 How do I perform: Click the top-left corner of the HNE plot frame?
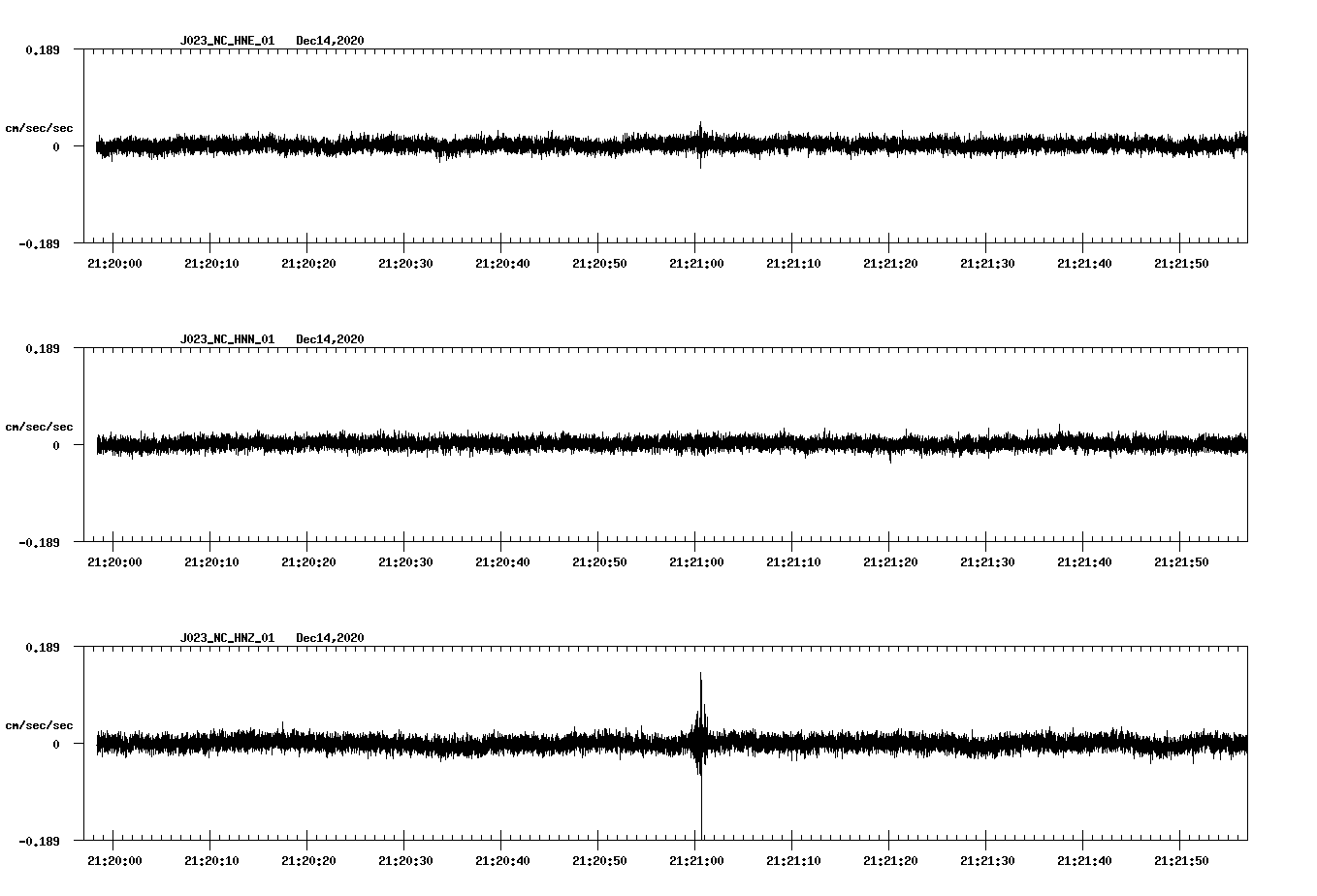(x=85, y=47)
